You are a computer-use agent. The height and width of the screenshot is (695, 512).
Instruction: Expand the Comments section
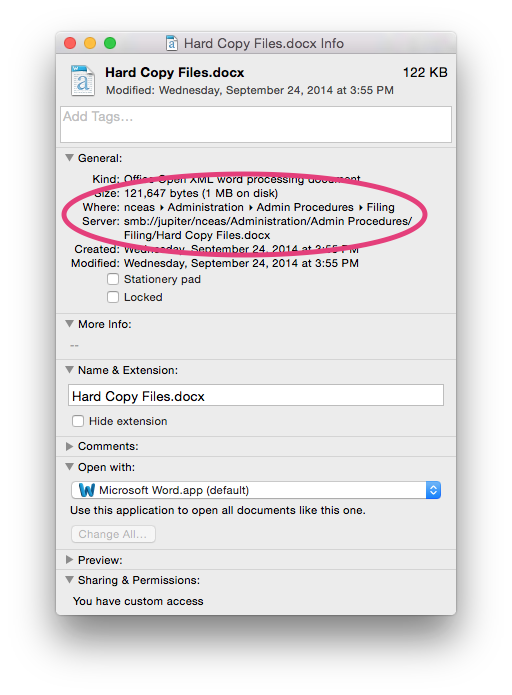point(69,446)
